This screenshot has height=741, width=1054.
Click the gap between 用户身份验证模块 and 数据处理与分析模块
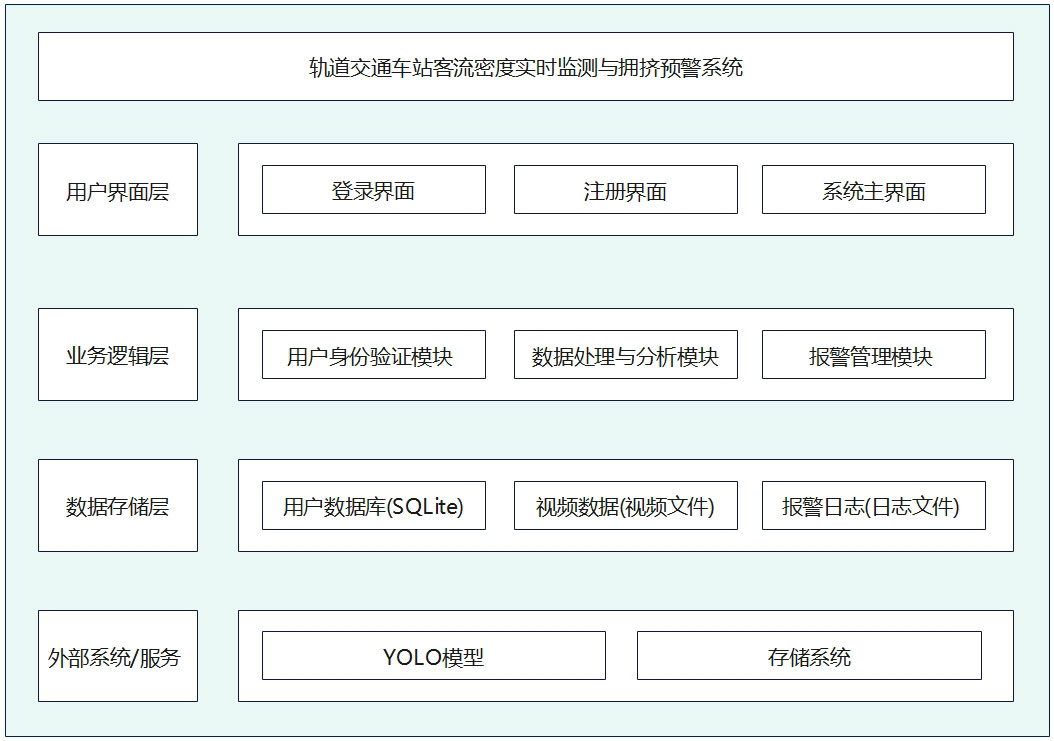pyautogui.click(x=500, y=355)
